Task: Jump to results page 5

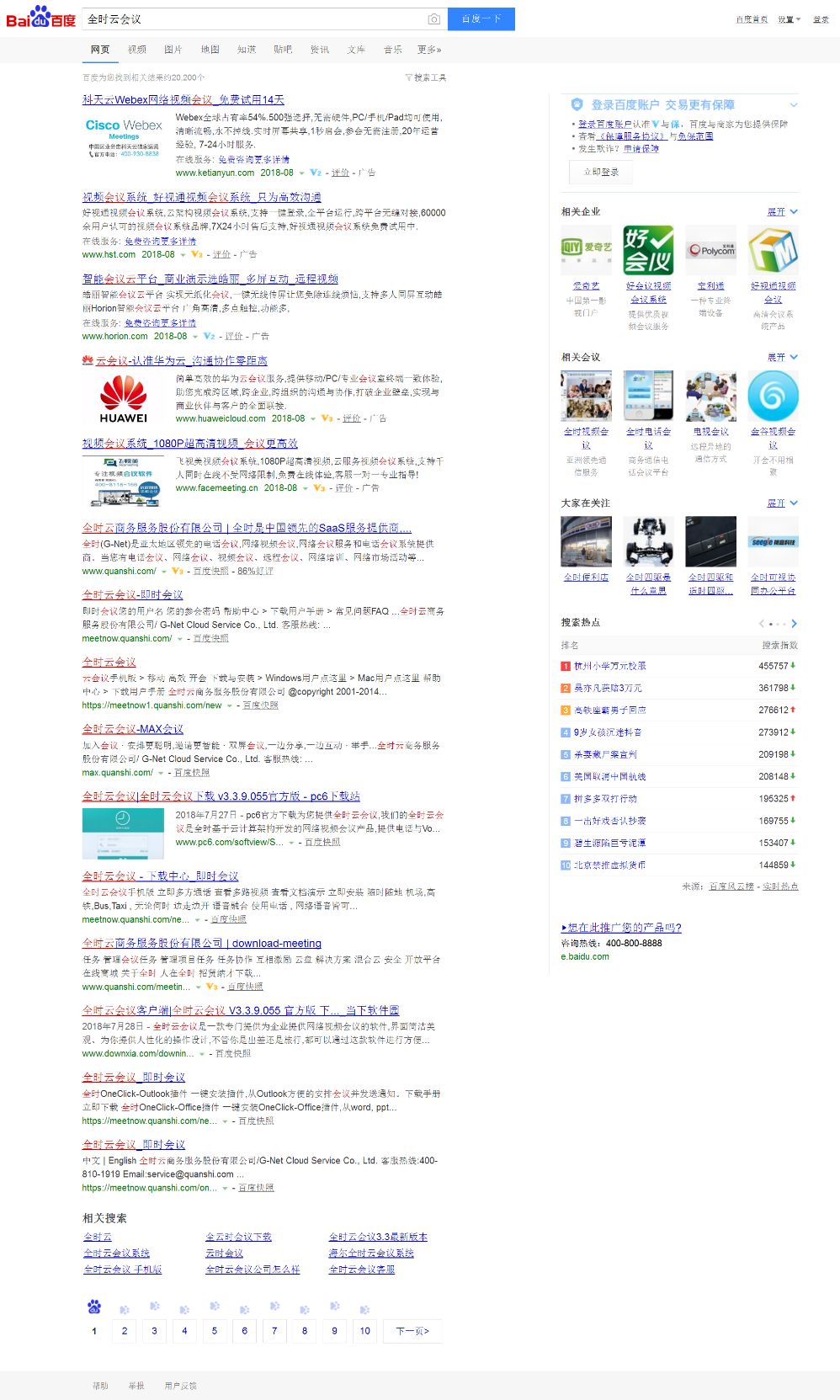Action: (215, 1331)
